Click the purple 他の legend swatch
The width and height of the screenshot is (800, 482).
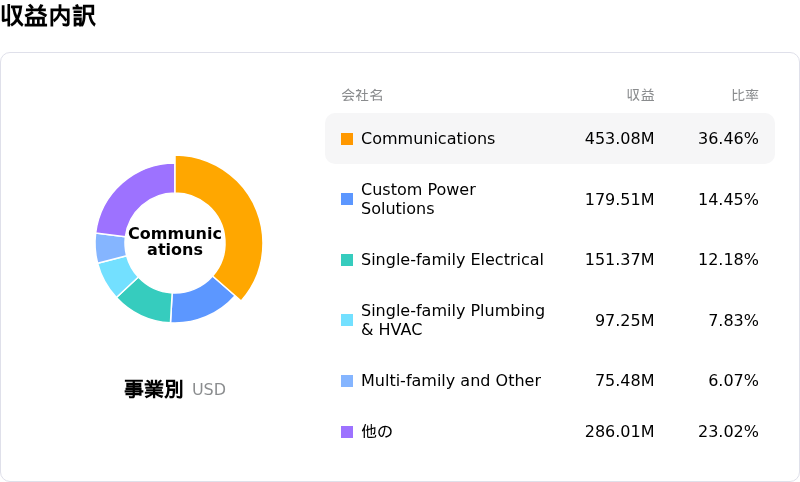[x=347, y=432]
